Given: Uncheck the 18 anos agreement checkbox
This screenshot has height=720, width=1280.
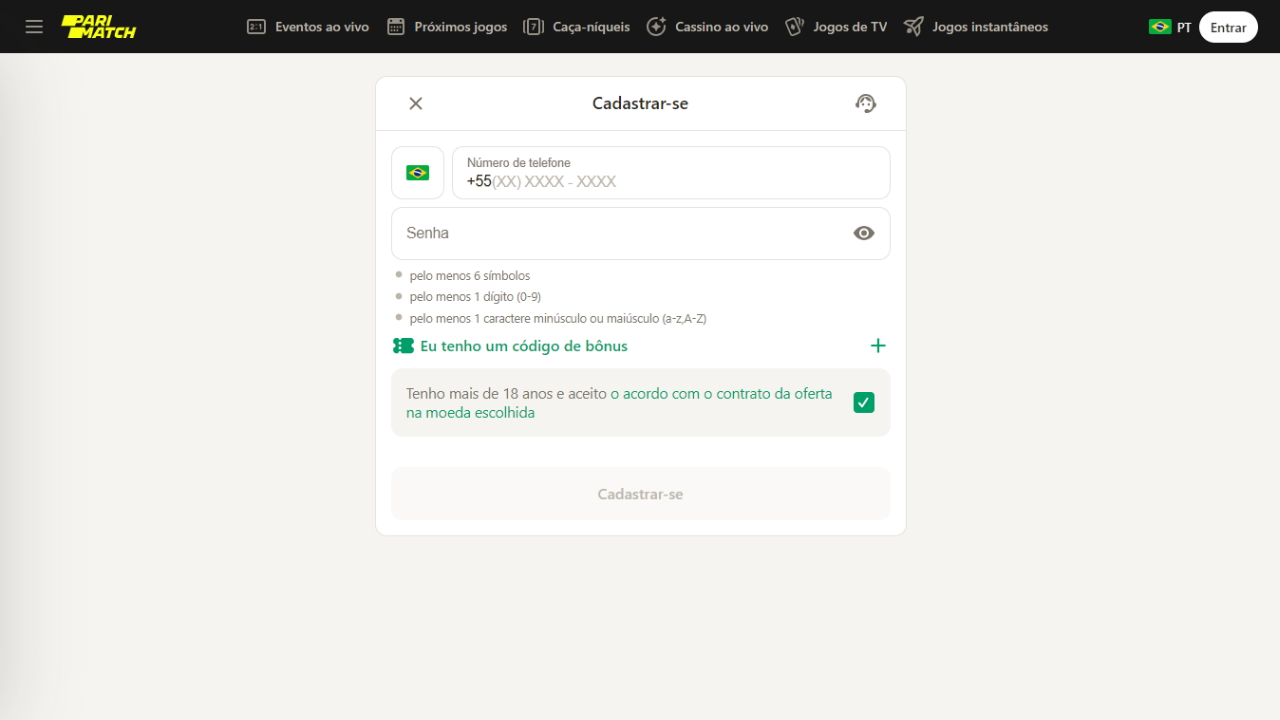Looking at the screenshot, I should [x=864, y=403].
